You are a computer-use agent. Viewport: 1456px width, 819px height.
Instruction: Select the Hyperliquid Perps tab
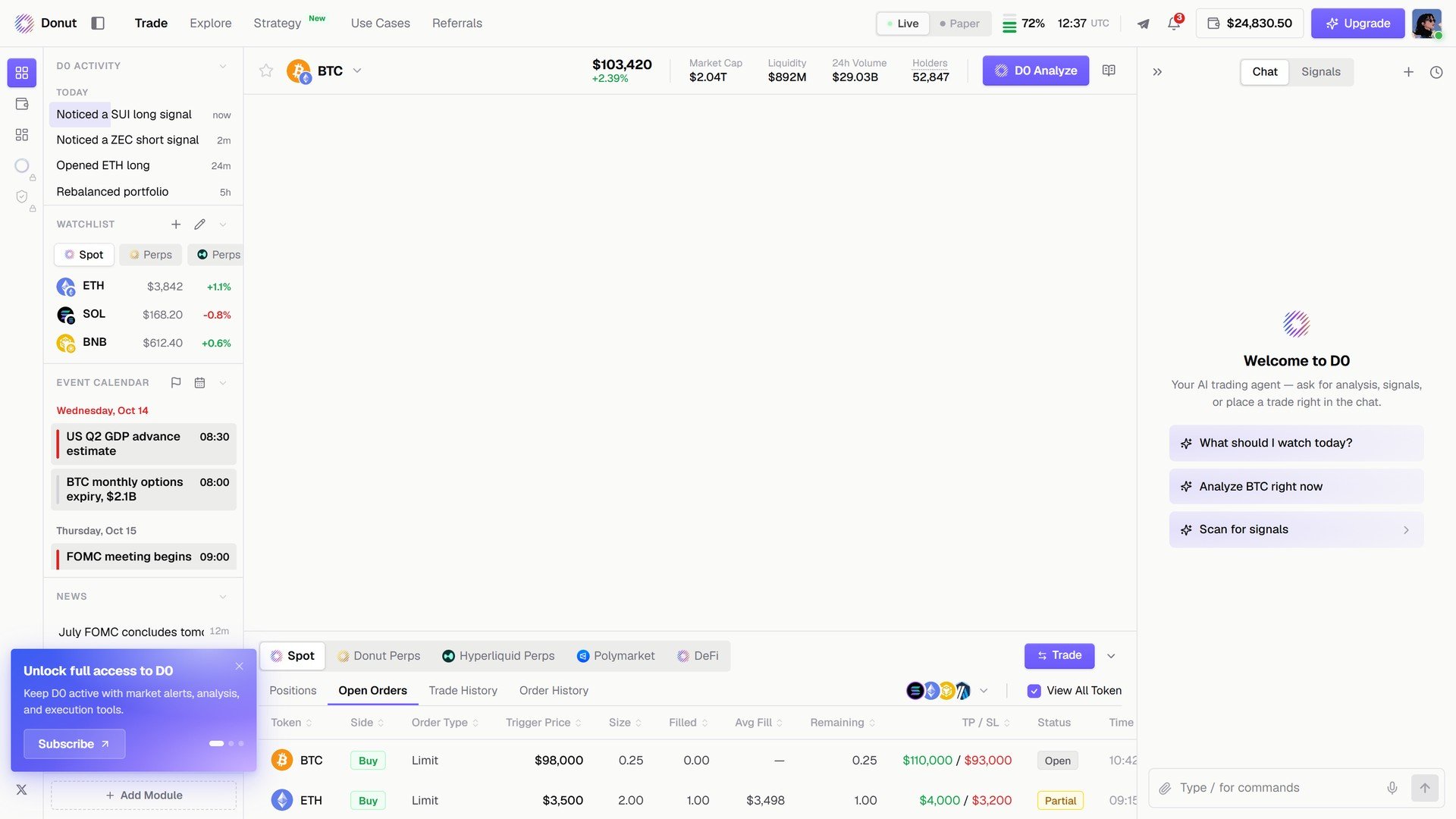point(498,656)
